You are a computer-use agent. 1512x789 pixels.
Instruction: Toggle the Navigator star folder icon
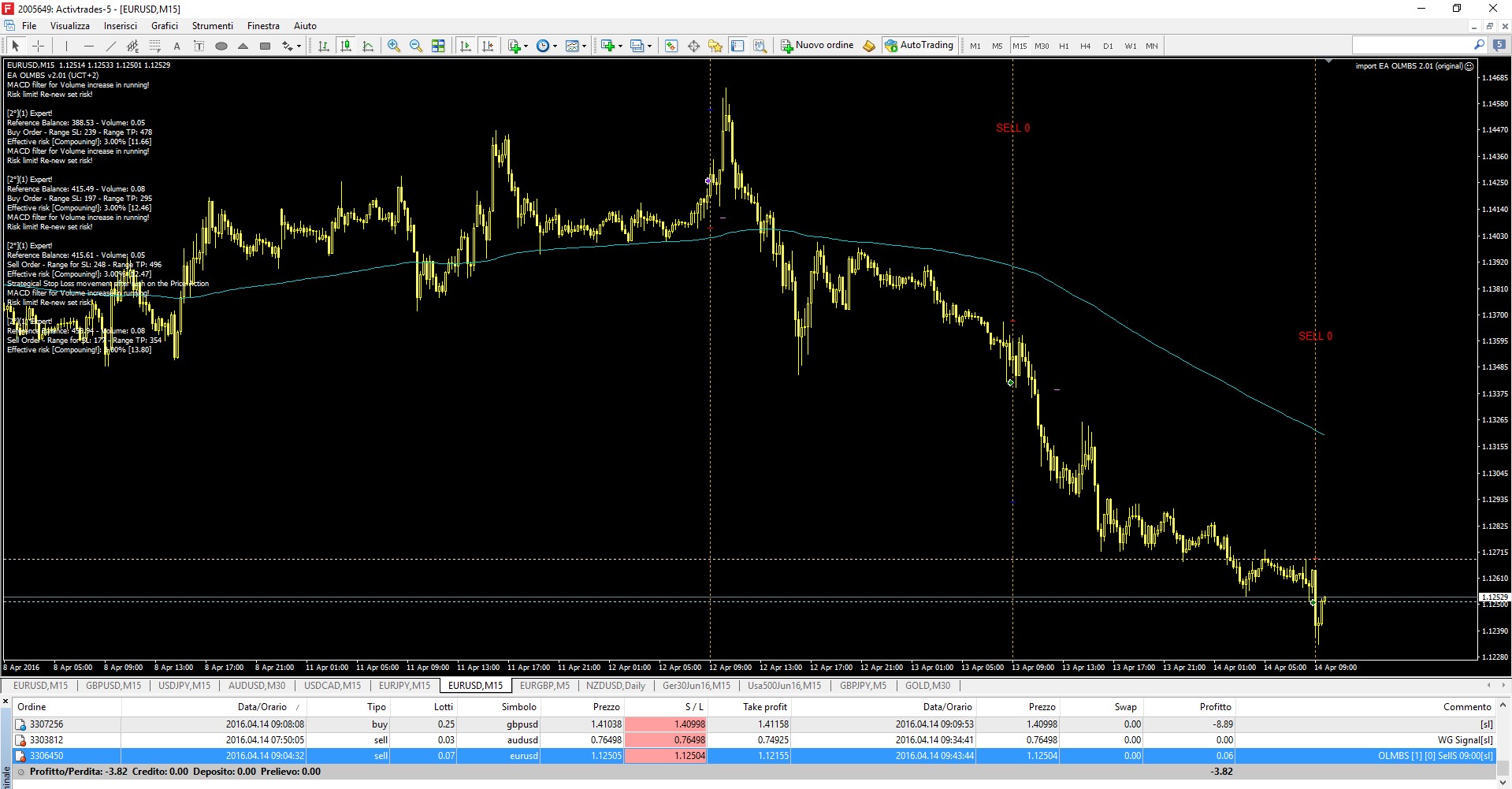[715, 46]
